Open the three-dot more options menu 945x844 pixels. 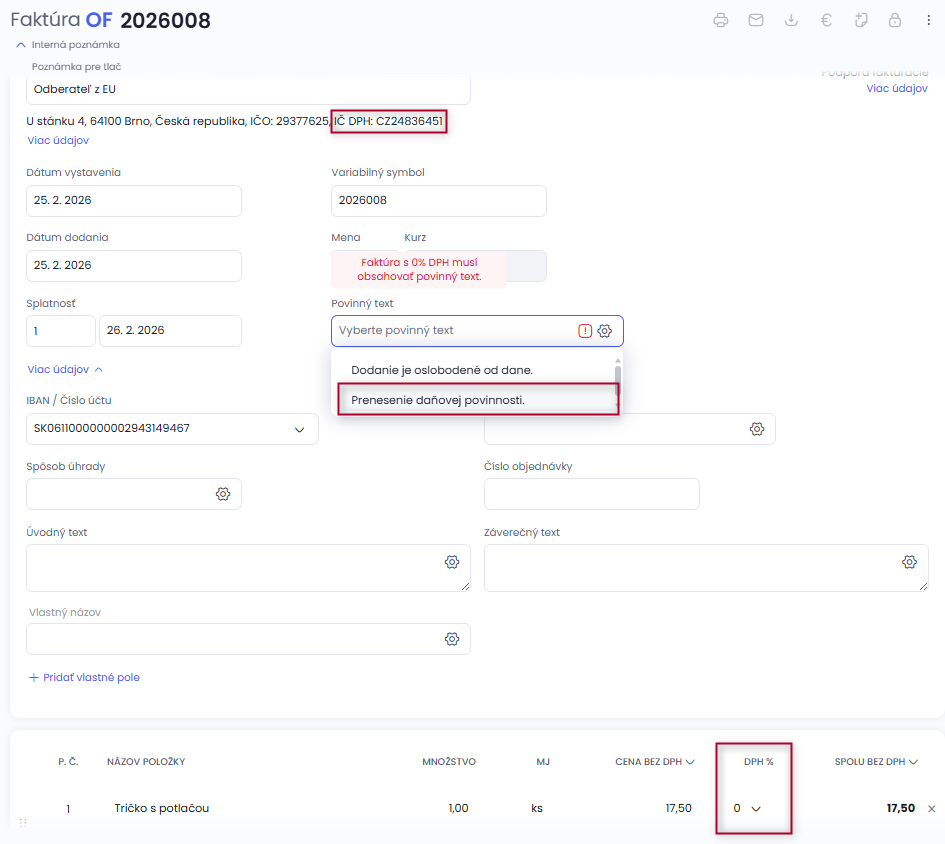pos(928,20)
